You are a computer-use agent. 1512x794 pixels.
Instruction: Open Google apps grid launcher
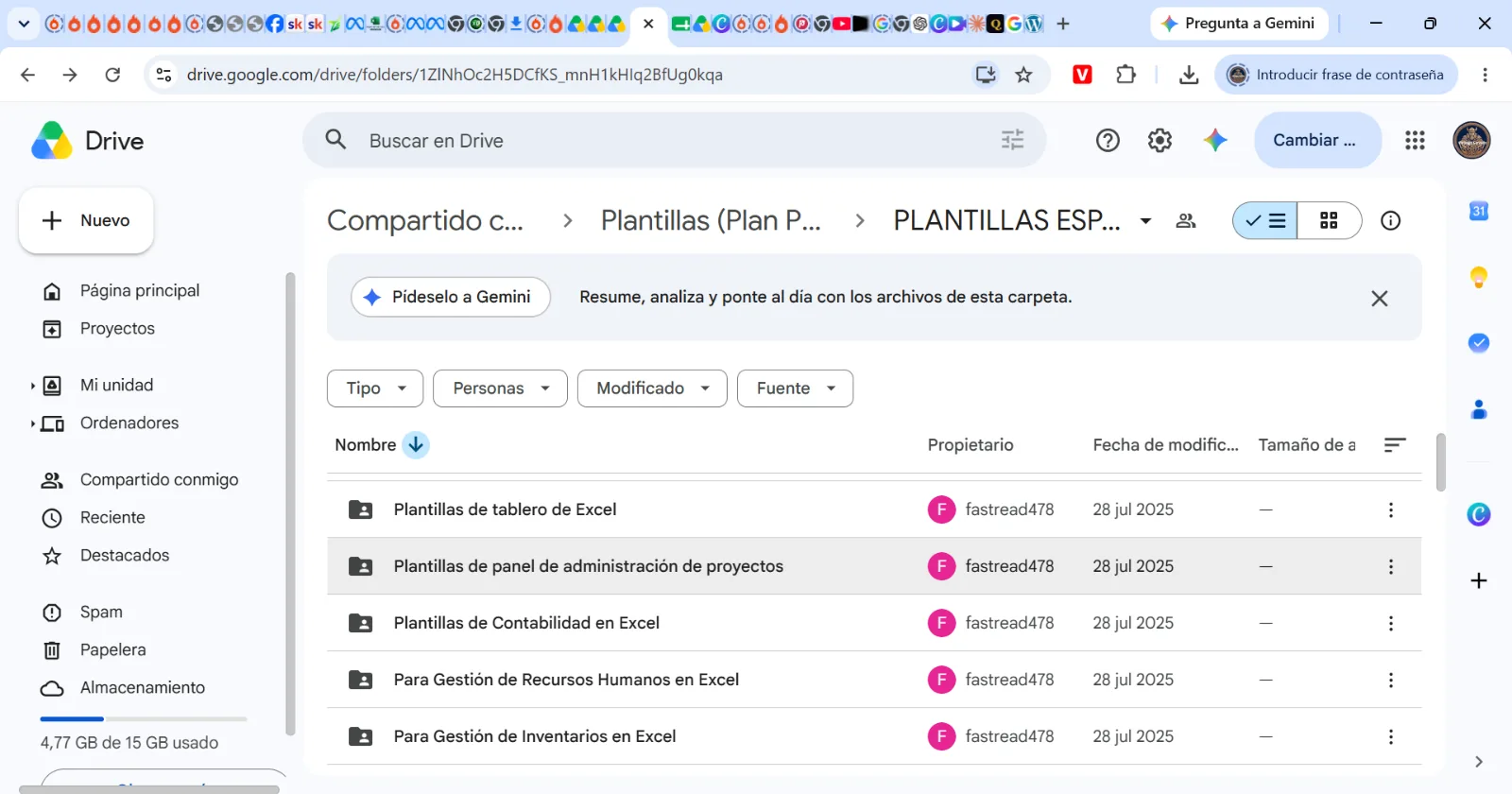1415,140
